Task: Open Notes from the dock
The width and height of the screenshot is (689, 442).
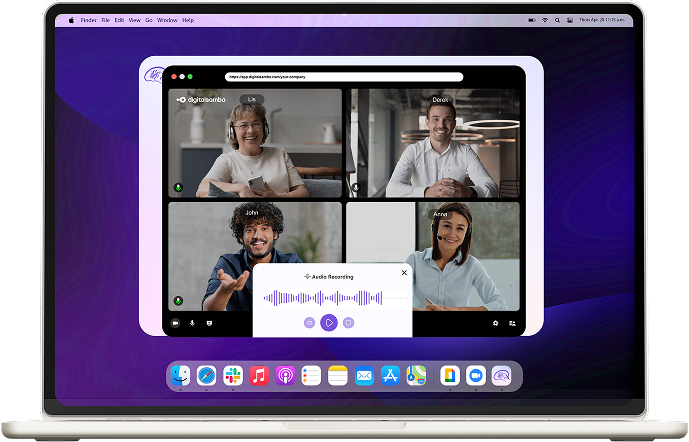Action: pos(338,376)
